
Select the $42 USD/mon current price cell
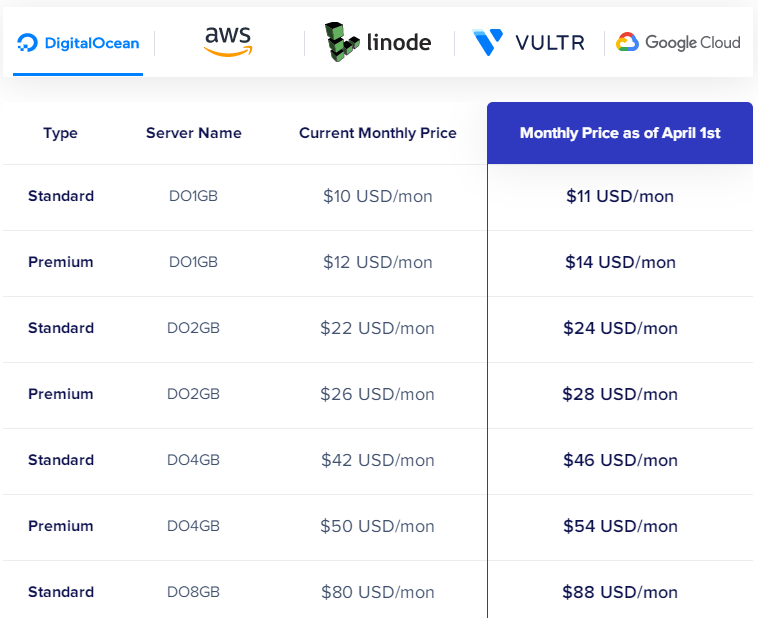point(377,460)
